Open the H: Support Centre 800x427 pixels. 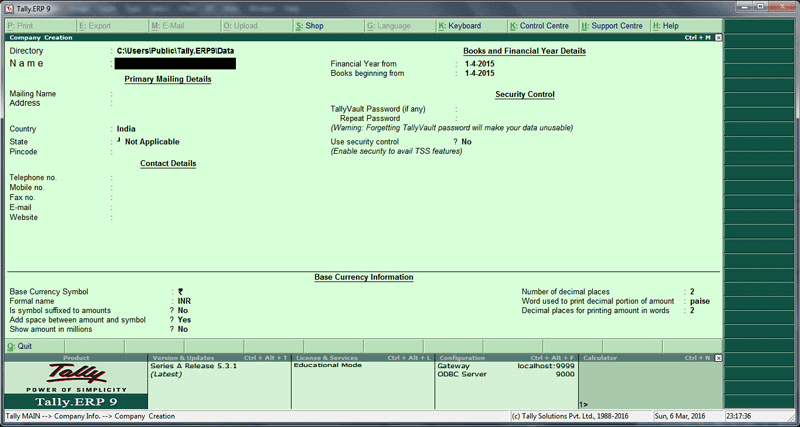(x=615, y=26)
